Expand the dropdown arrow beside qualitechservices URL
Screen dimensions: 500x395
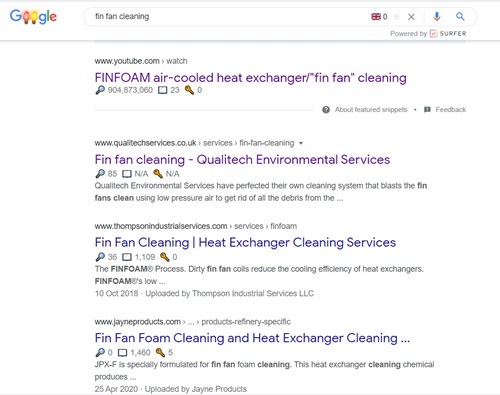[x=301, y=143]
